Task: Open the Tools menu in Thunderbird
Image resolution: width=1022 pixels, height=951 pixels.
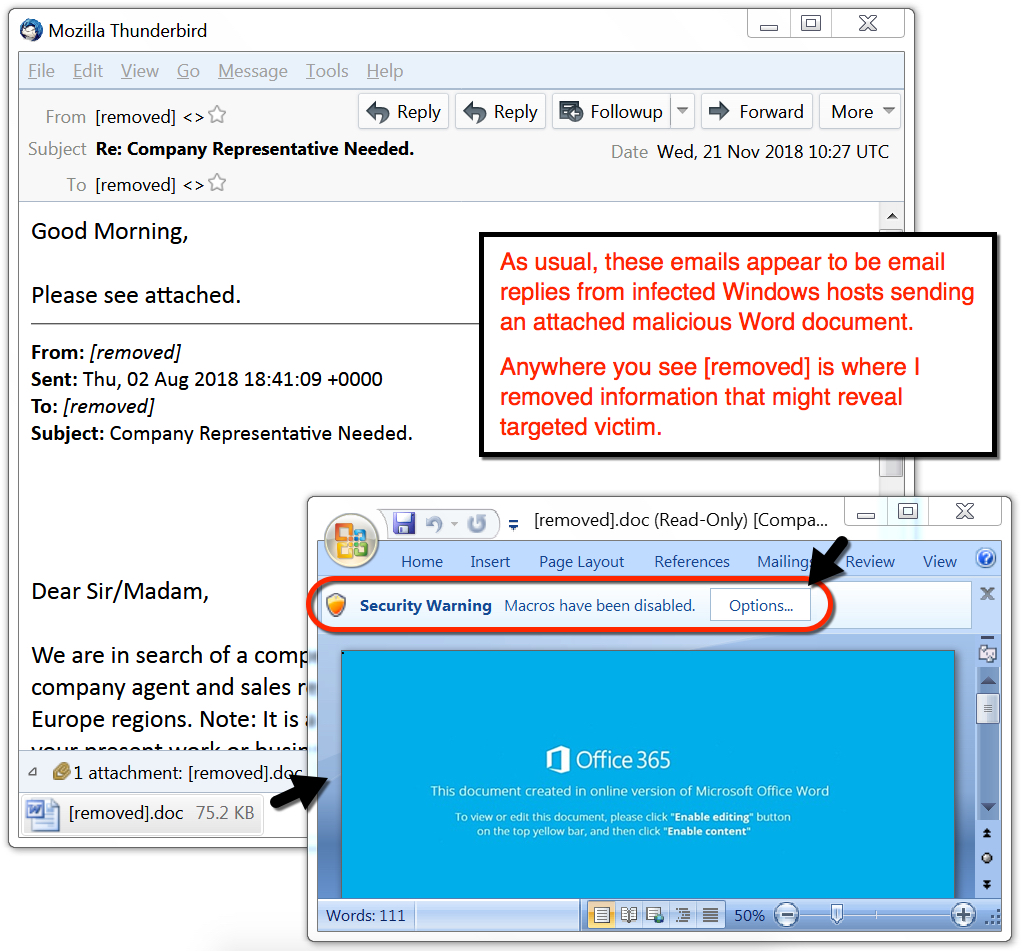Action: coord(327,70)
